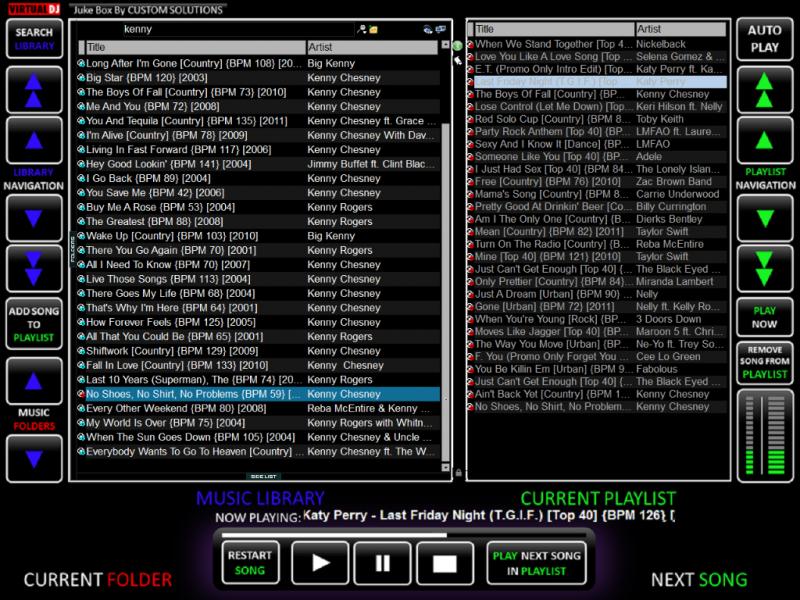Jump library down with the blue double-down arrow
Screen dimensions: 800x600
point(34,268)
